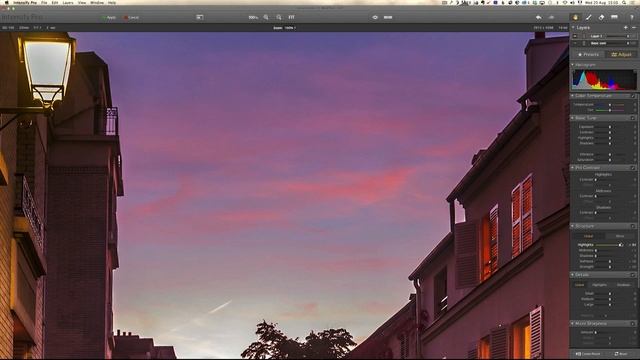
Task: Collapse the Layers panel
Action: coord(573,27)
